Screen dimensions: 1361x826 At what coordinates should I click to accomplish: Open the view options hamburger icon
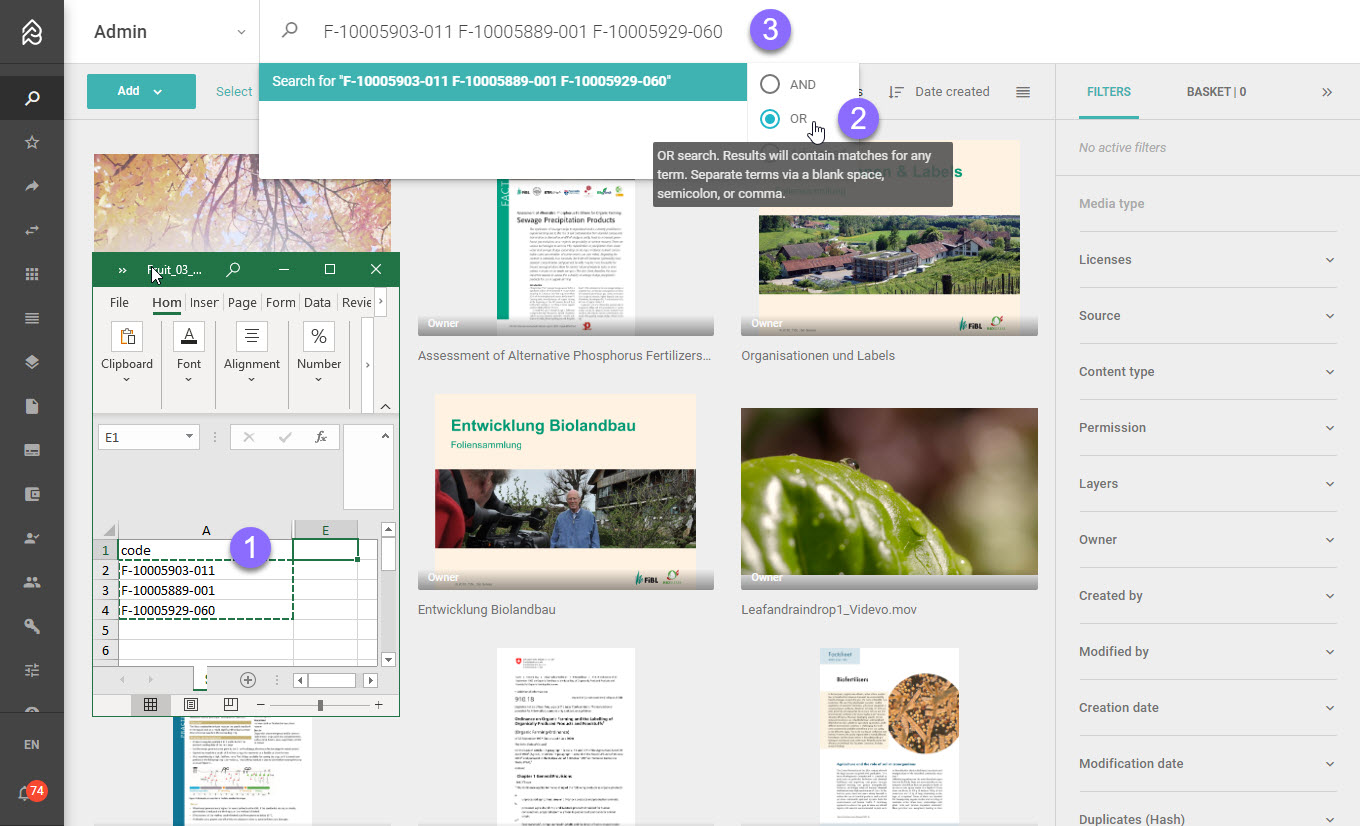click(1023, 91)
